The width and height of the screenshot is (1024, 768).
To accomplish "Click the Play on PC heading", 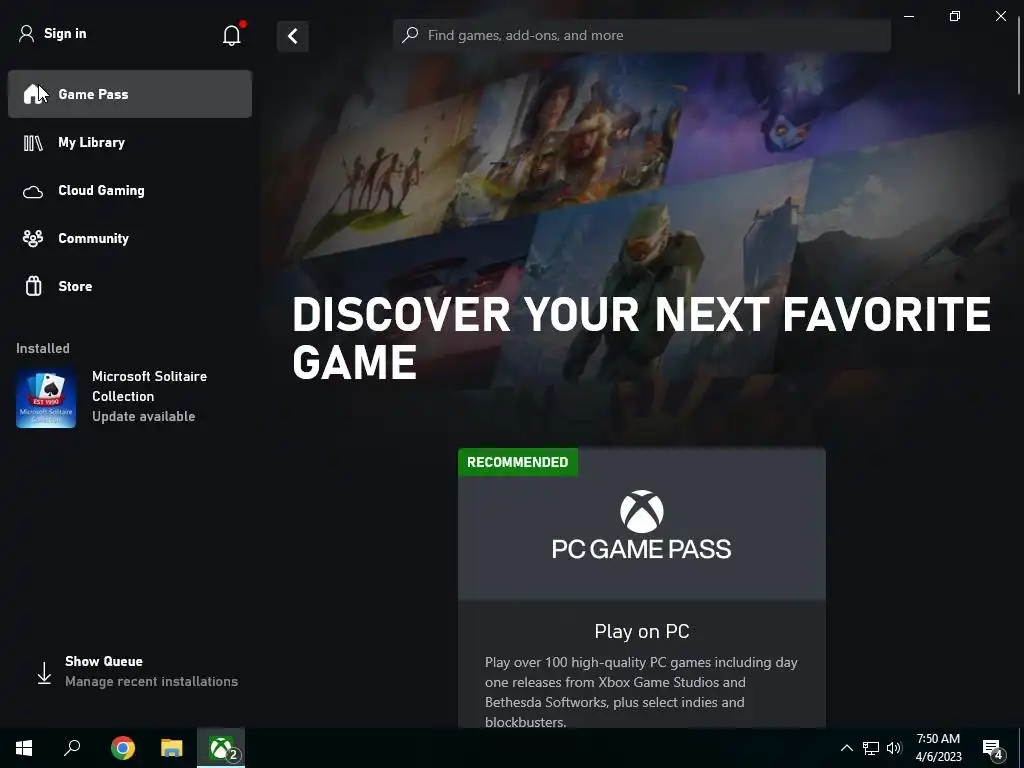I will [x=642, y=632].
